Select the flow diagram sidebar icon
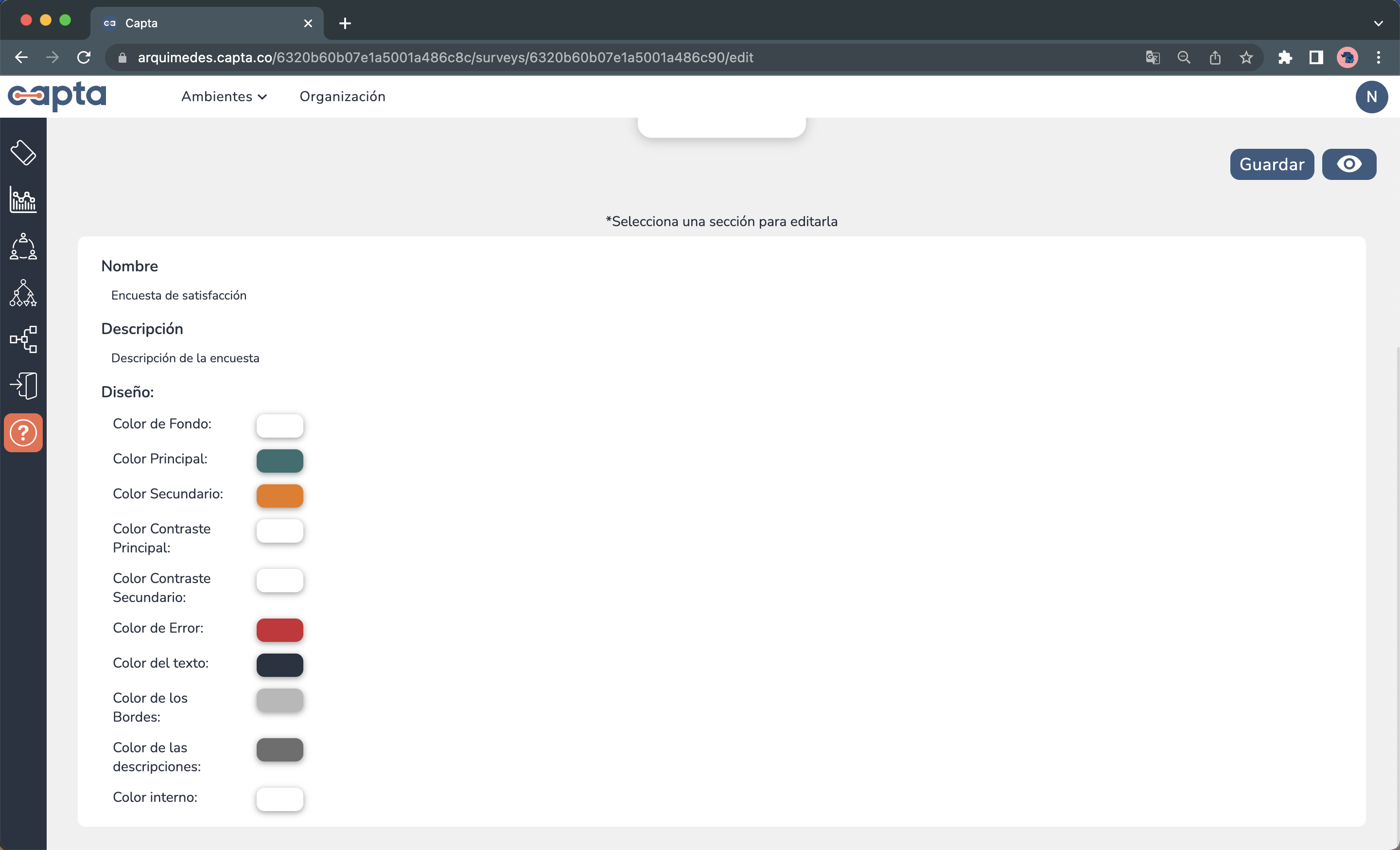This screenshot has height=850, width=1400. (23, 340)
